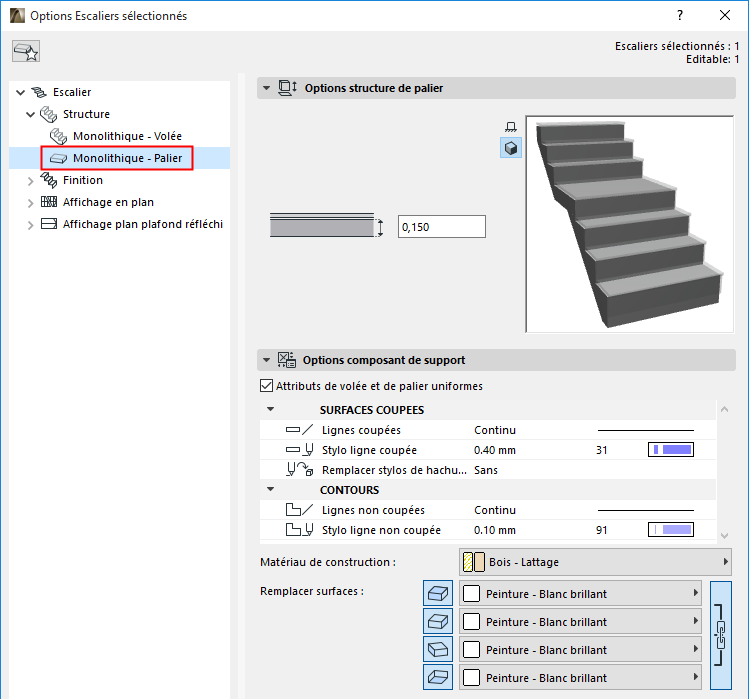Toggle fourth surface override button
Image resolution: width=749 pixels, height=699 pixels.
438,677
